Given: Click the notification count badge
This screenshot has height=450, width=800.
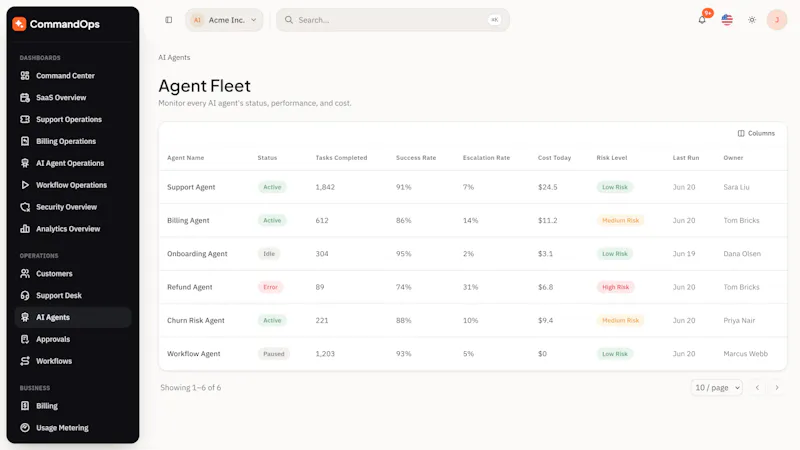Looking at the screenshot, I should point(708,13).
